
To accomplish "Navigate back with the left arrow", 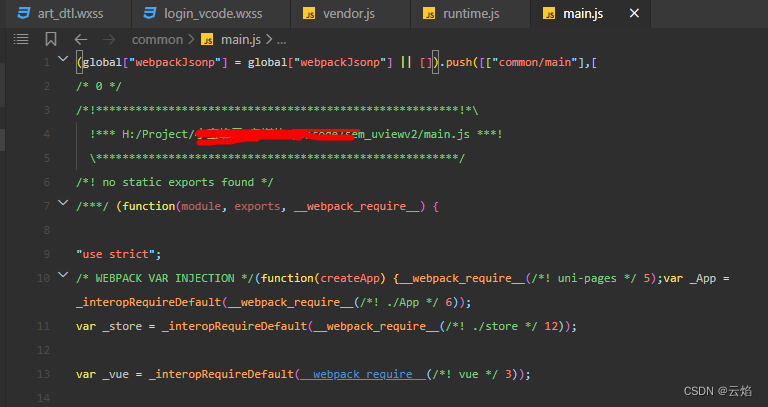I will 80,39.
